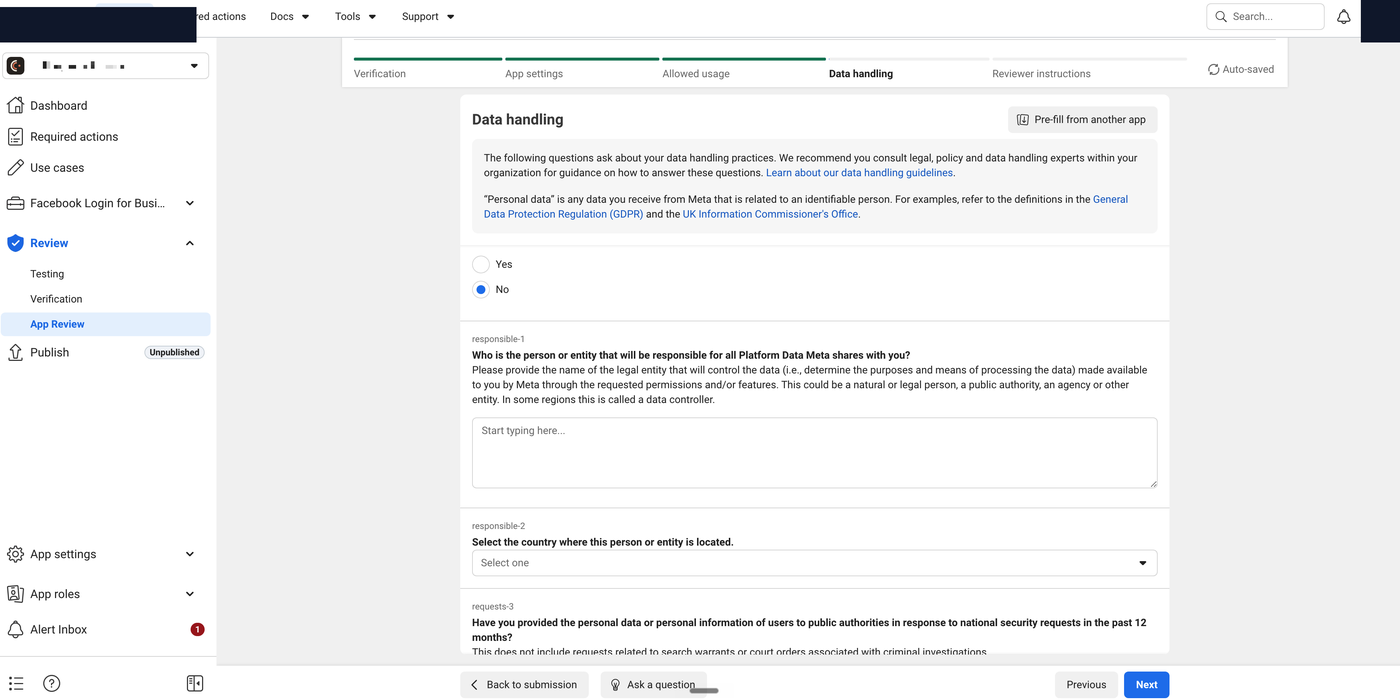Viewport: 1400px width, 700px height.
Task: Click Ask a question button
Action: (x=652, y=685)
